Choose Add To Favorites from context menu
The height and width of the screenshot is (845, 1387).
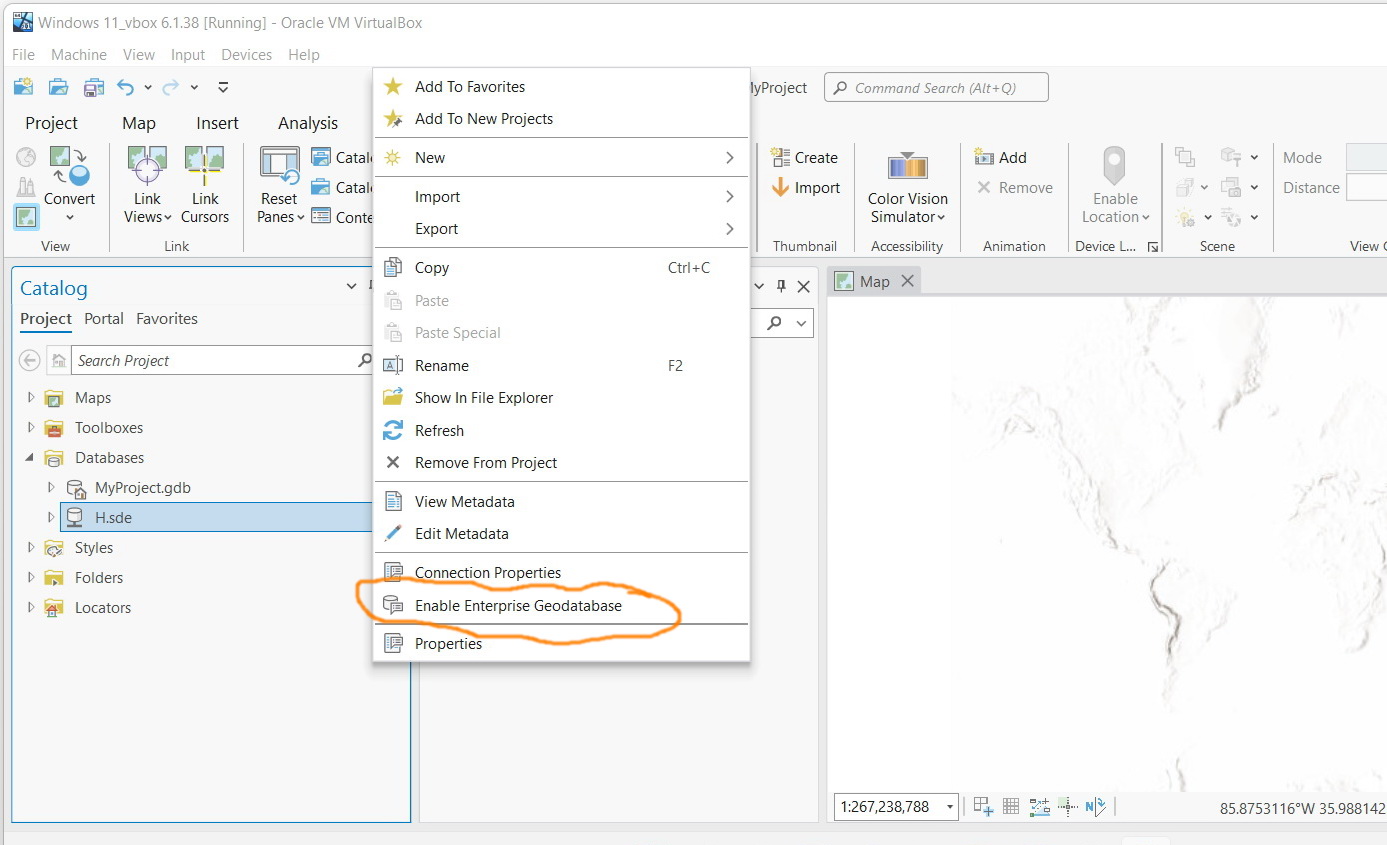pyautogui.click(x=561, y=87)
